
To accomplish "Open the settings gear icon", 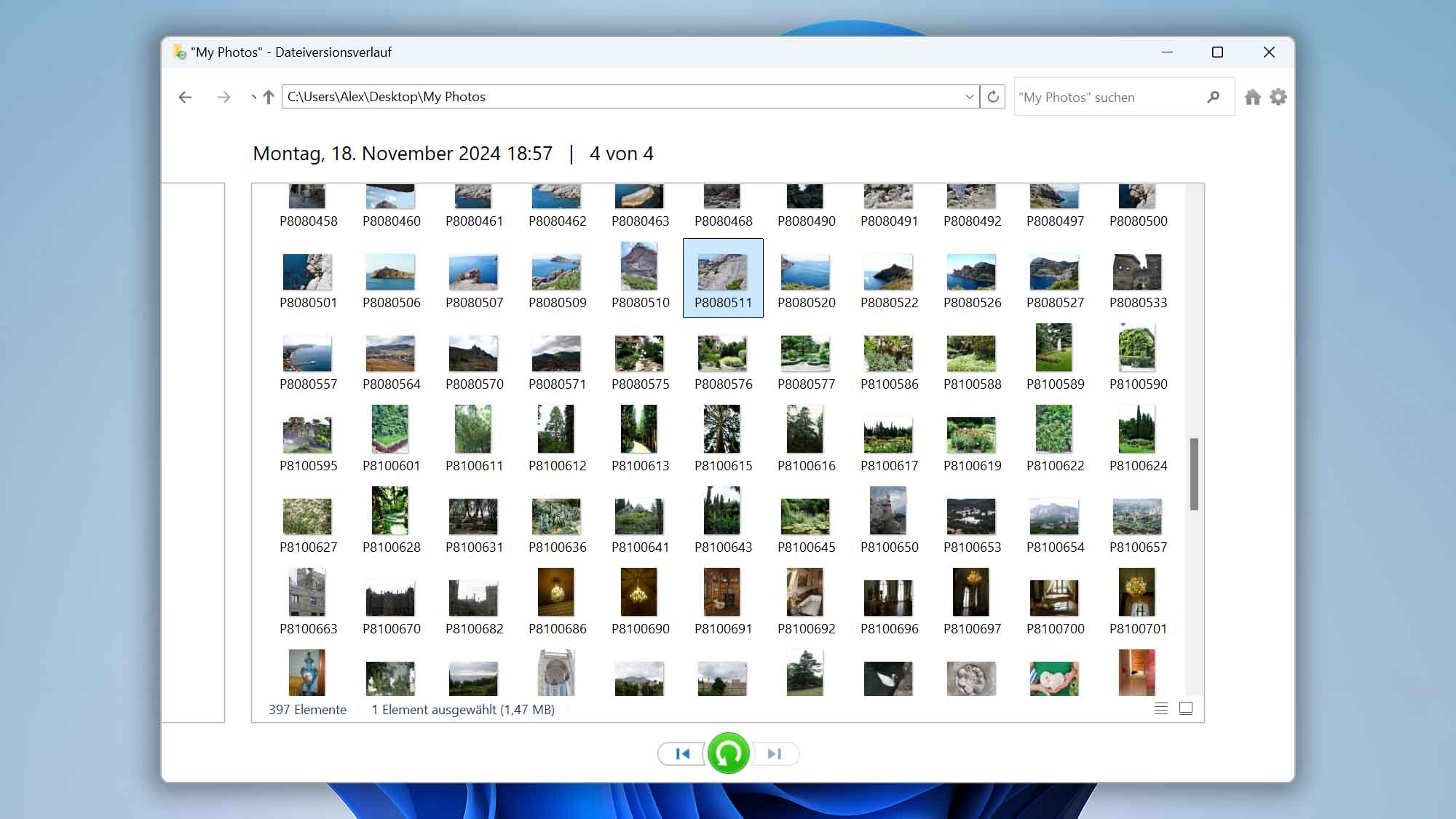I will (1278, 97).
